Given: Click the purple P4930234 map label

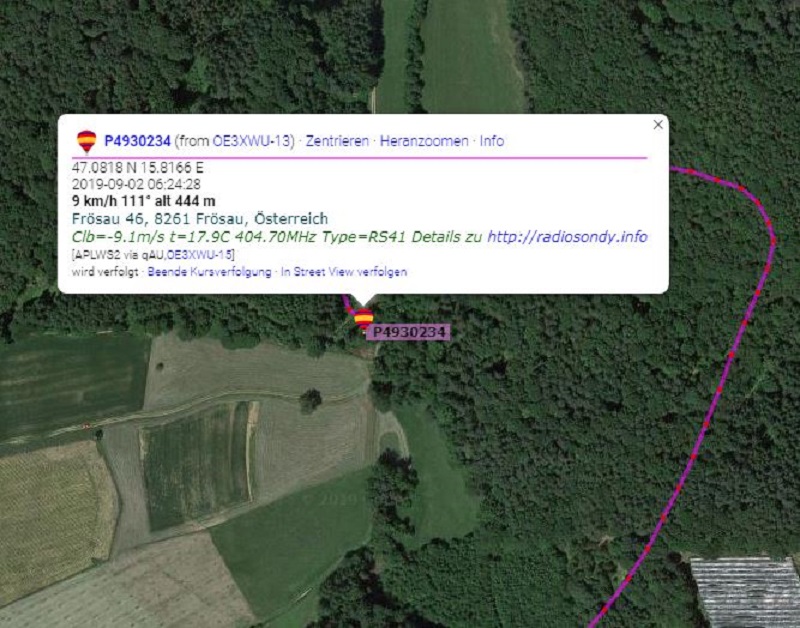Looking at the screenshot, I should click(408, 332).
